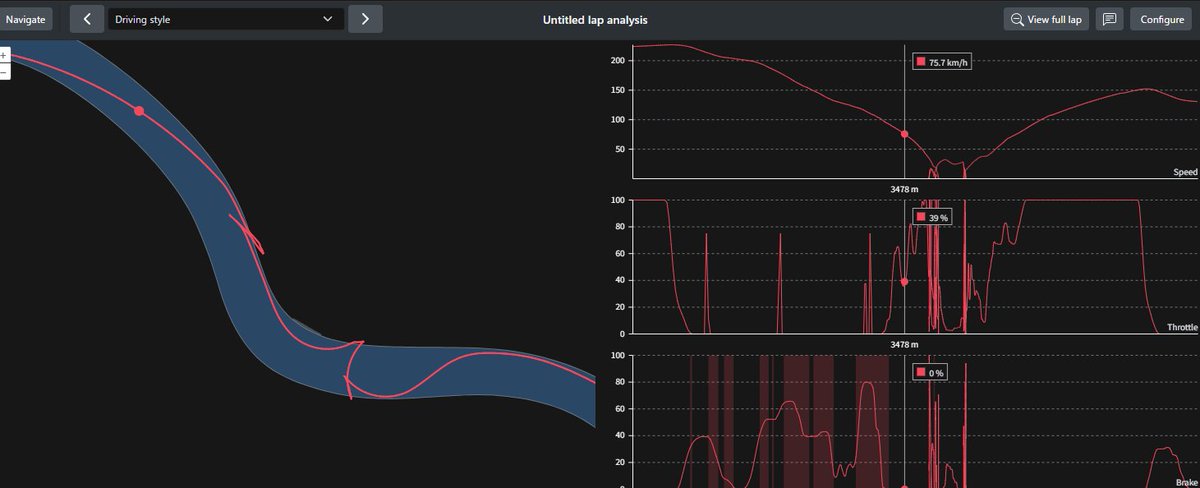1200x488 pixels.
Task: Open the Driving style dropdown
Action: point(226,19)
